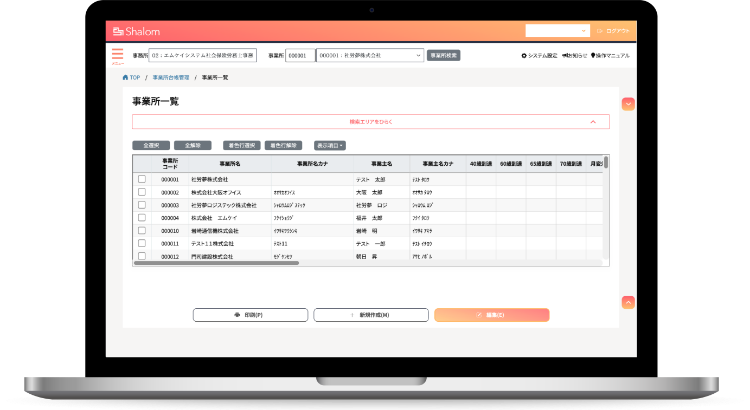This screenshot has width=750, height=410.
Task: Click the lower orange up-arrow button
Action: coord(628,302)
